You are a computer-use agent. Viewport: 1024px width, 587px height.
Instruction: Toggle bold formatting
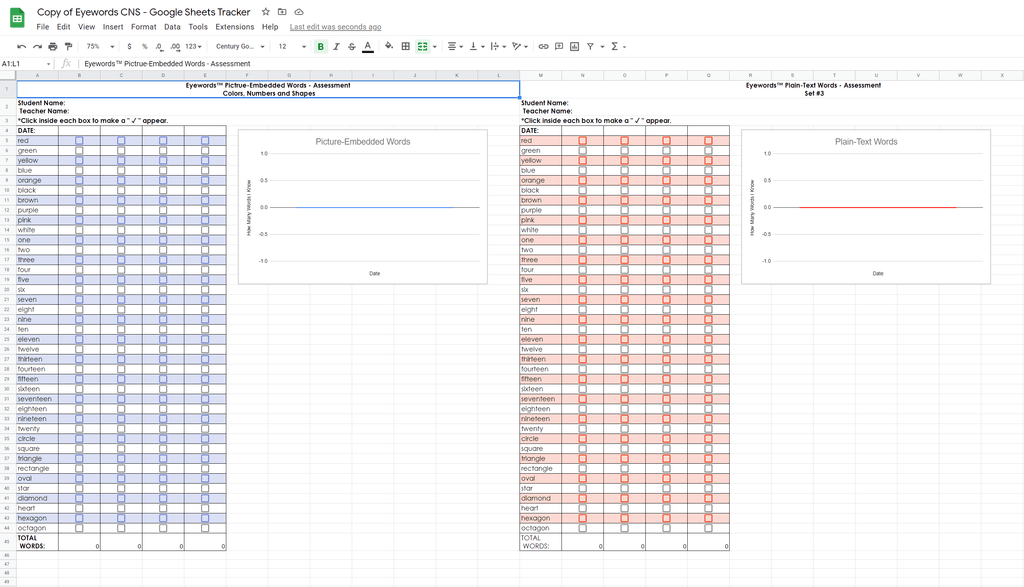pos(321,46)
